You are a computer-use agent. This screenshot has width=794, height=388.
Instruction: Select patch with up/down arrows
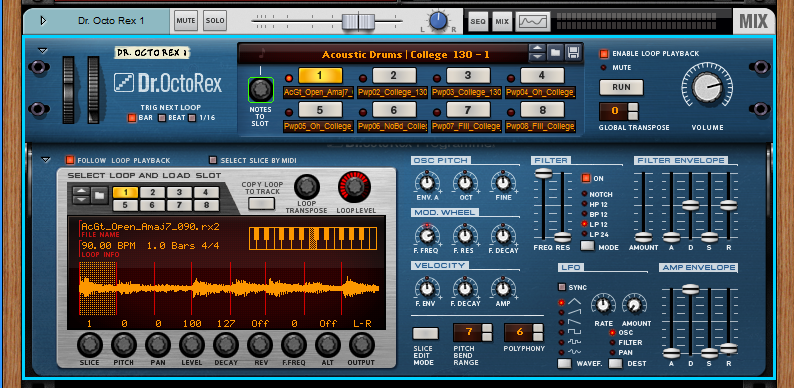537,53
